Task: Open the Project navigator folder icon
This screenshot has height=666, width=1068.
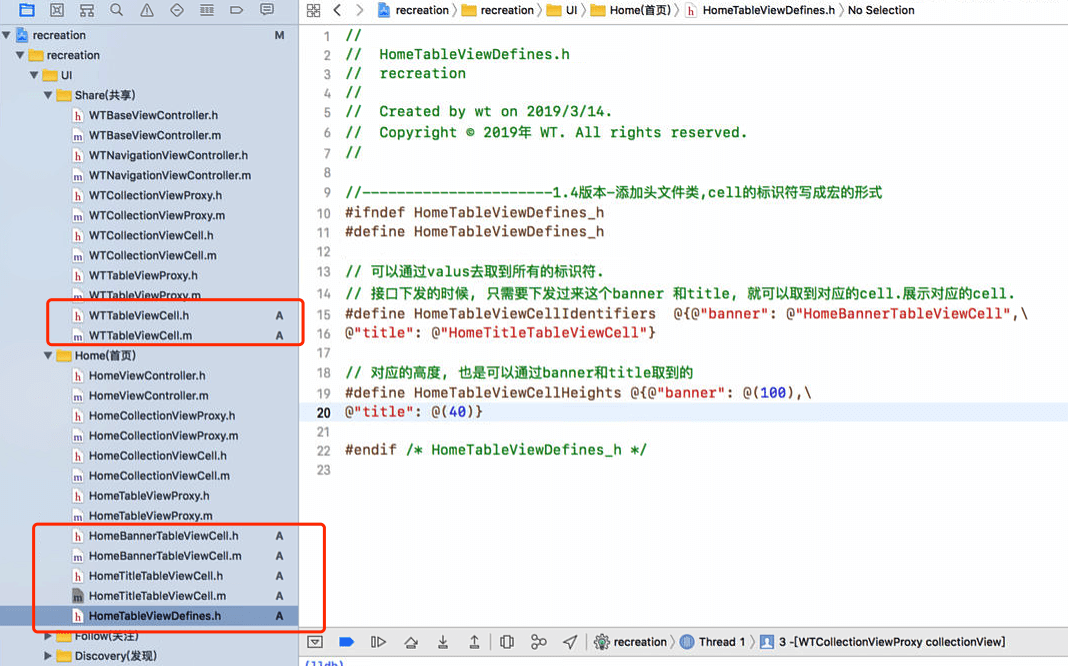Action: pyautogui.click(x=27, y=10)
